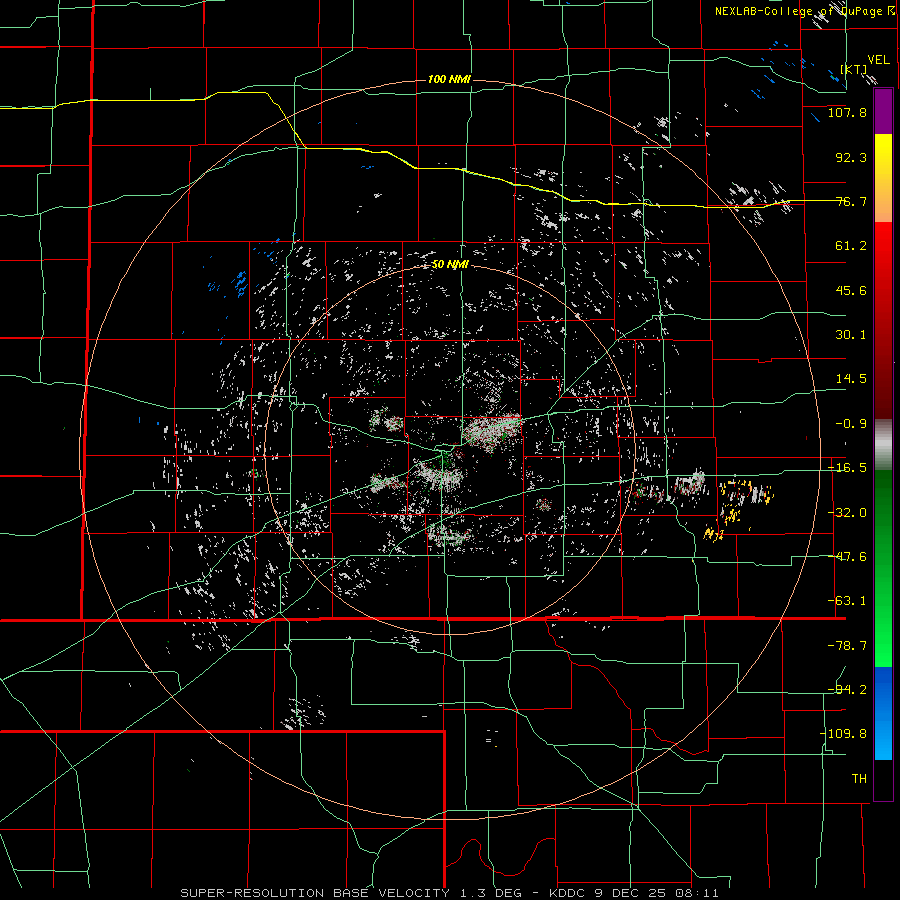The width and height of the screenshot is (900, 900).
Task: Select the 14.5 scale value
Action: 851,379
